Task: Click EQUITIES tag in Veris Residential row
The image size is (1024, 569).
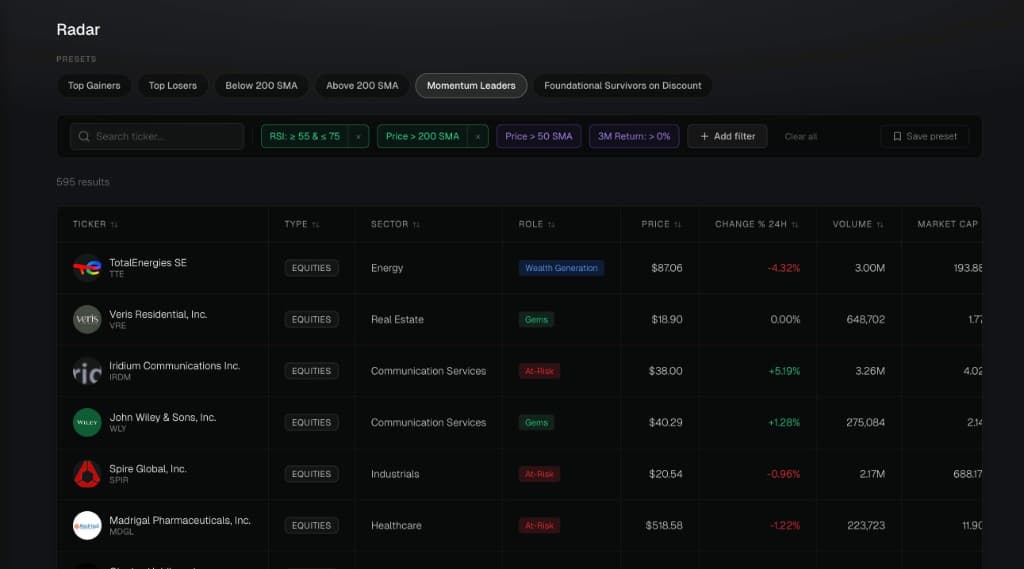Action: coord(312,319)
